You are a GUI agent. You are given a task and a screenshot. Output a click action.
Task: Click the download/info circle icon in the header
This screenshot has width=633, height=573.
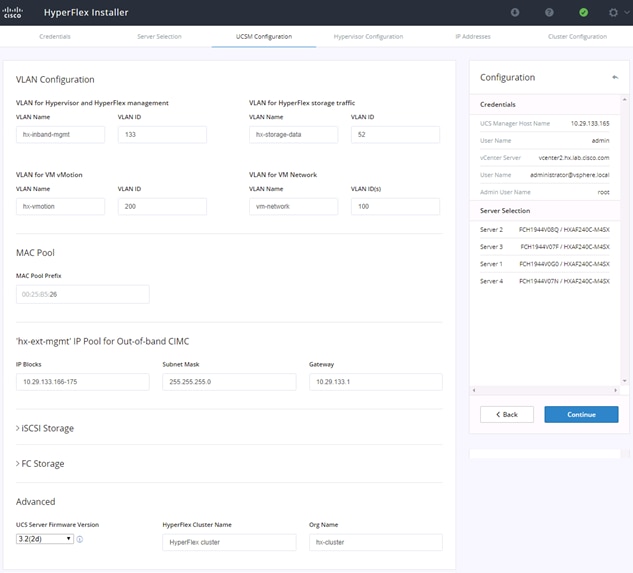(515, 13)
